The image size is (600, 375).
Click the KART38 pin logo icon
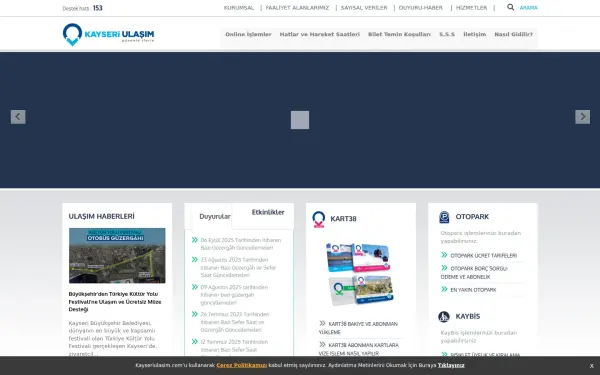(318, 219)
